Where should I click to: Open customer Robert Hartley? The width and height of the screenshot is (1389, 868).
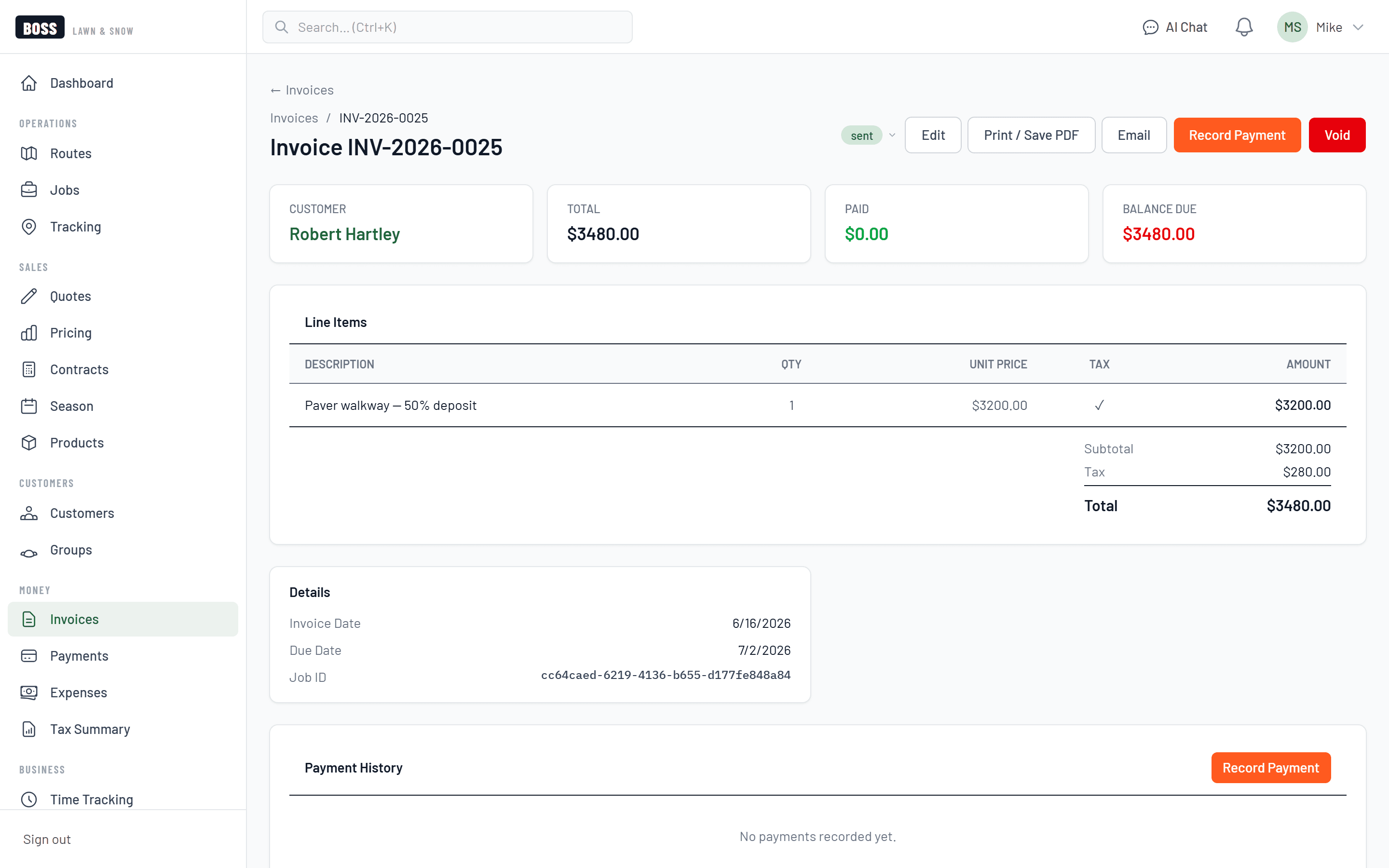pyautogui.click(x=344, y=234)
